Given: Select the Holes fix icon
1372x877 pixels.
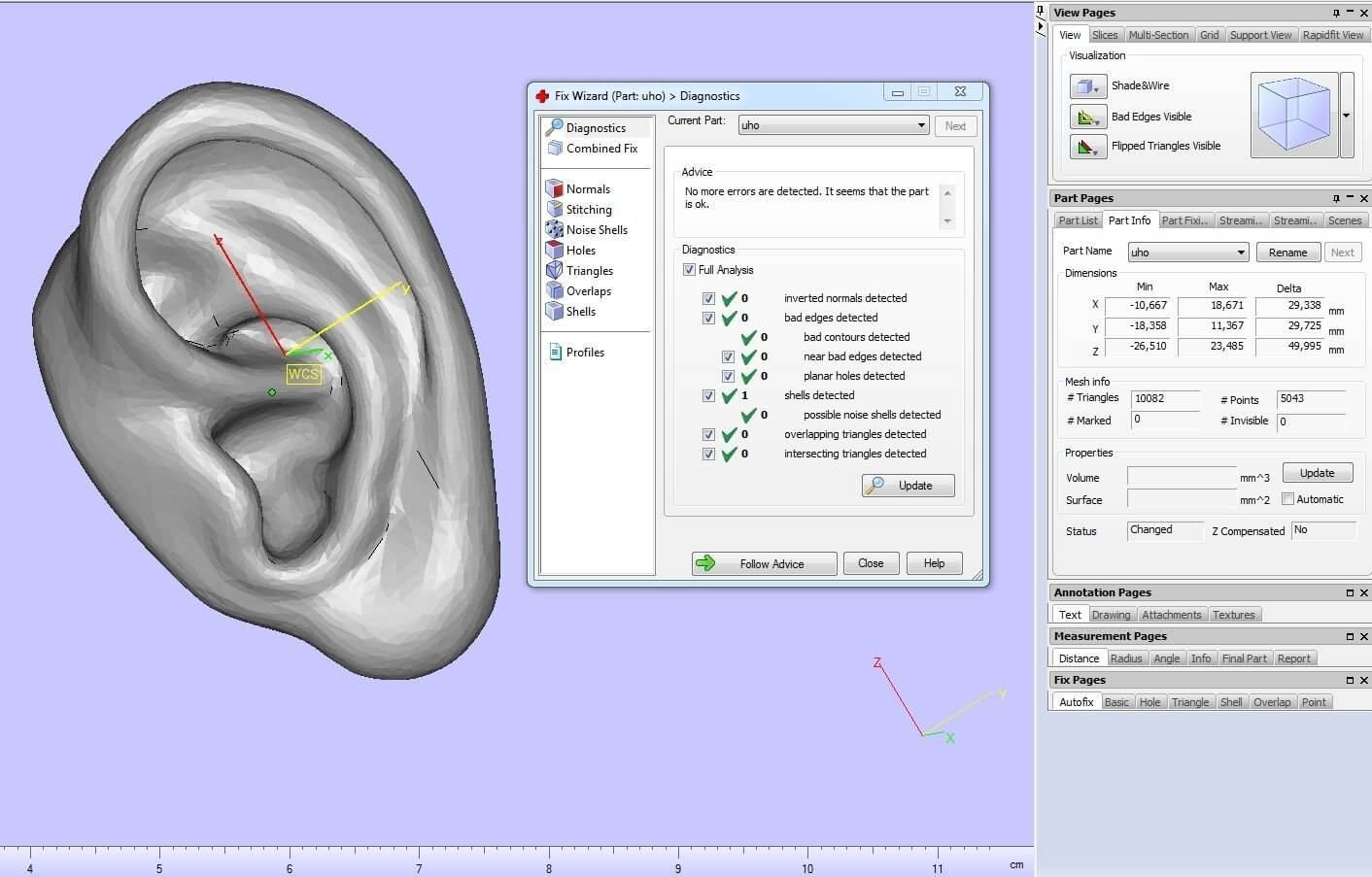Looking at the screenshot, I should (x=555, y=250).
